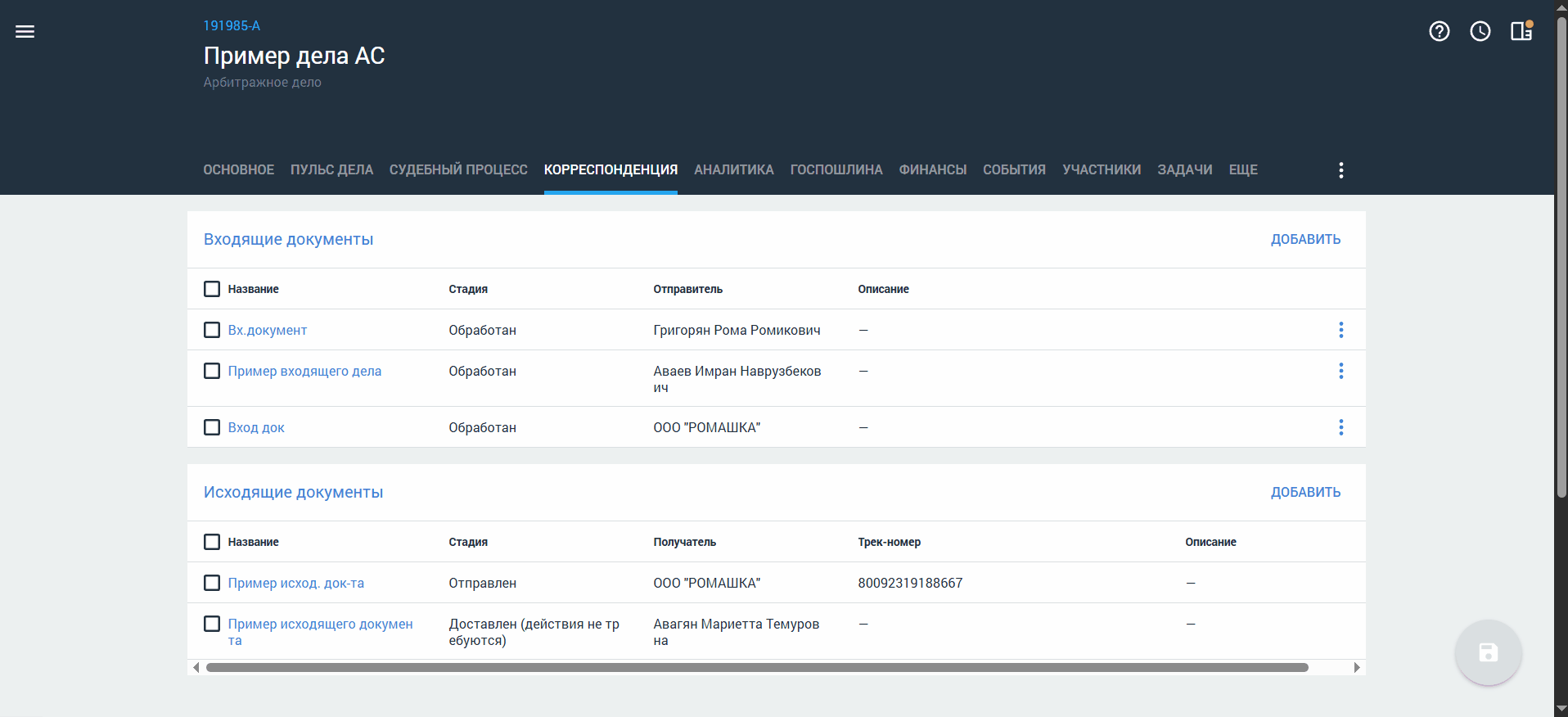
Task: Add an incoming document via ДОБАВИТЬ
Action: 1305,239
